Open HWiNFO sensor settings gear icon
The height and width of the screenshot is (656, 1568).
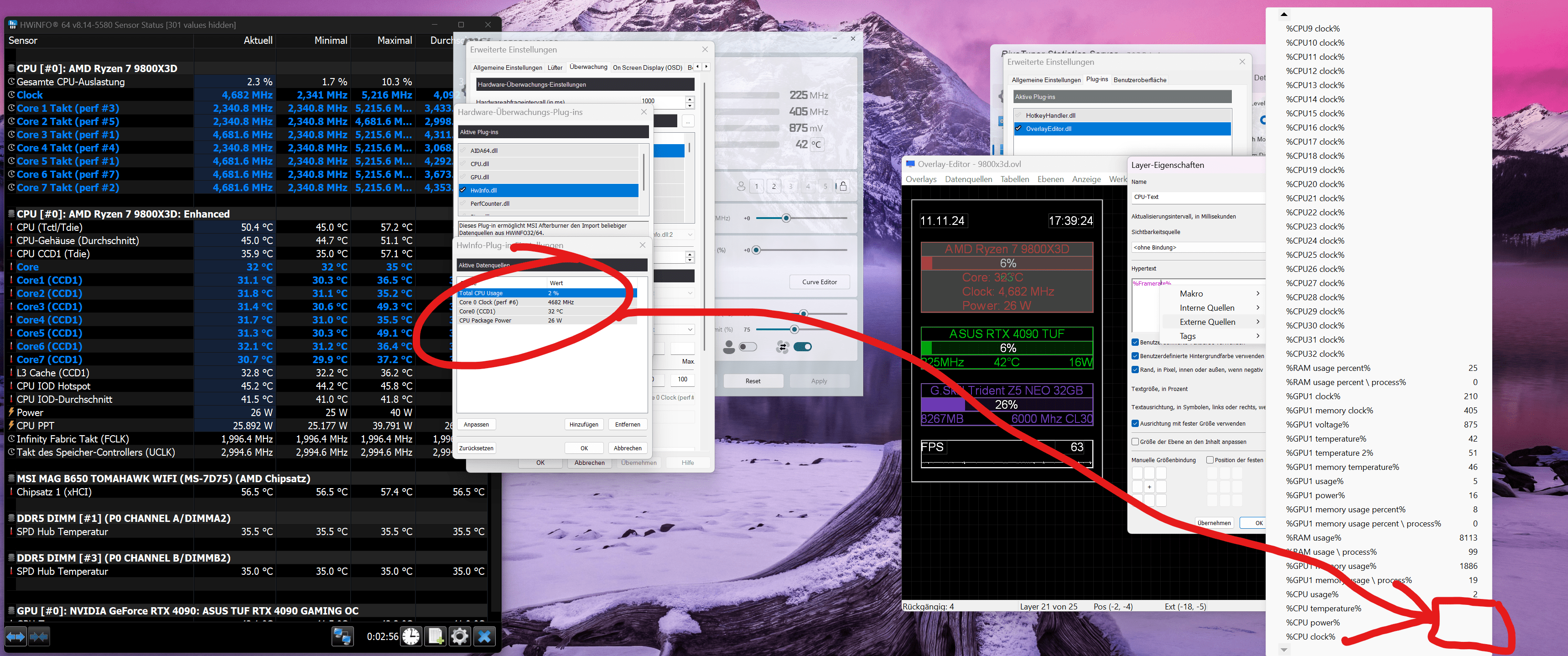point(460,636)
